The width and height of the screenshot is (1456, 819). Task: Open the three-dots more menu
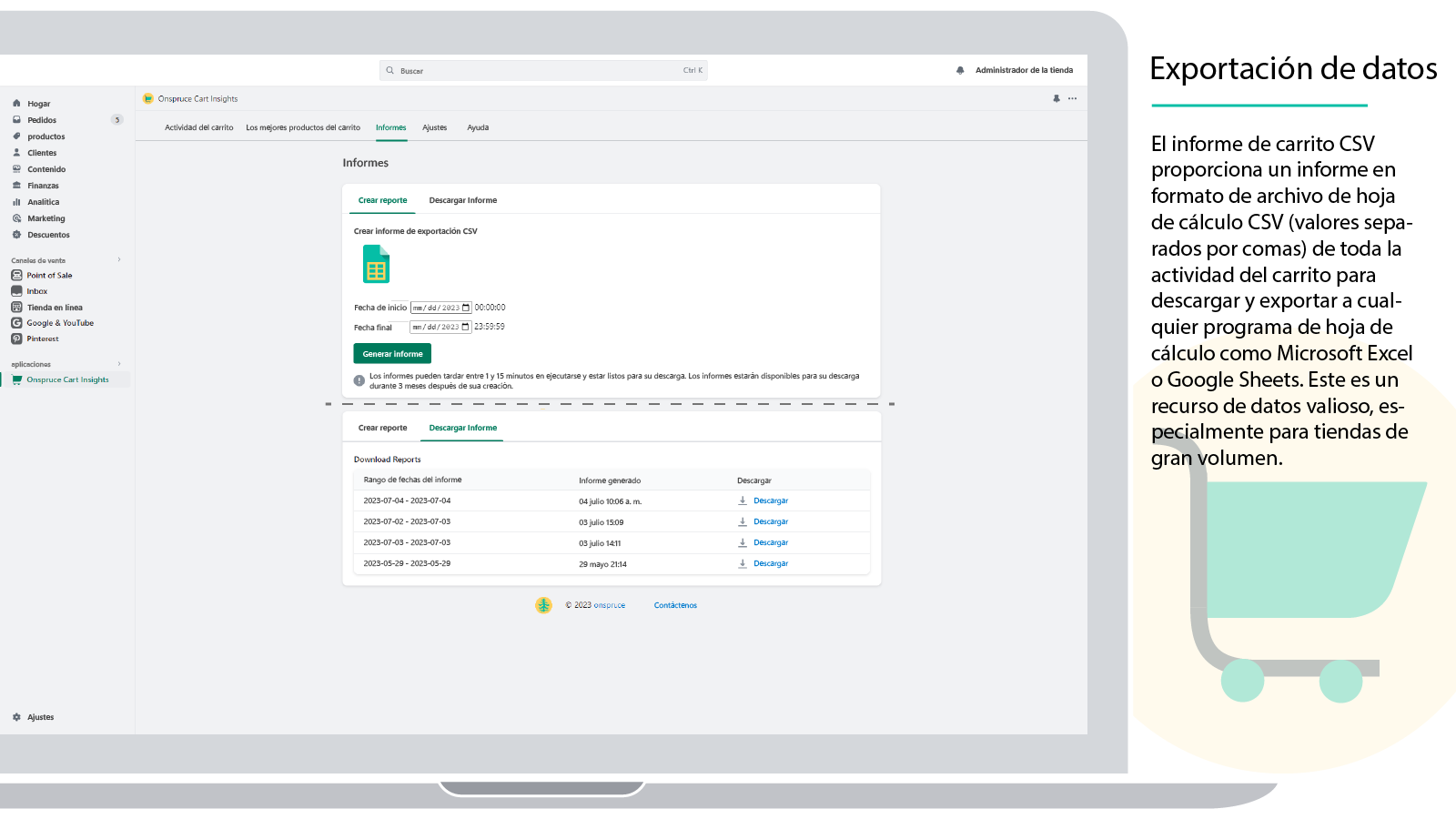pos(1073,98)
